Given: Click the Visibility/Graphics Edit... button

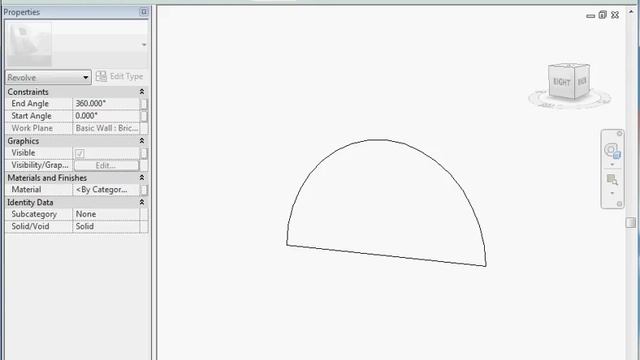Looking at the screenshot, I should (106, 165).
